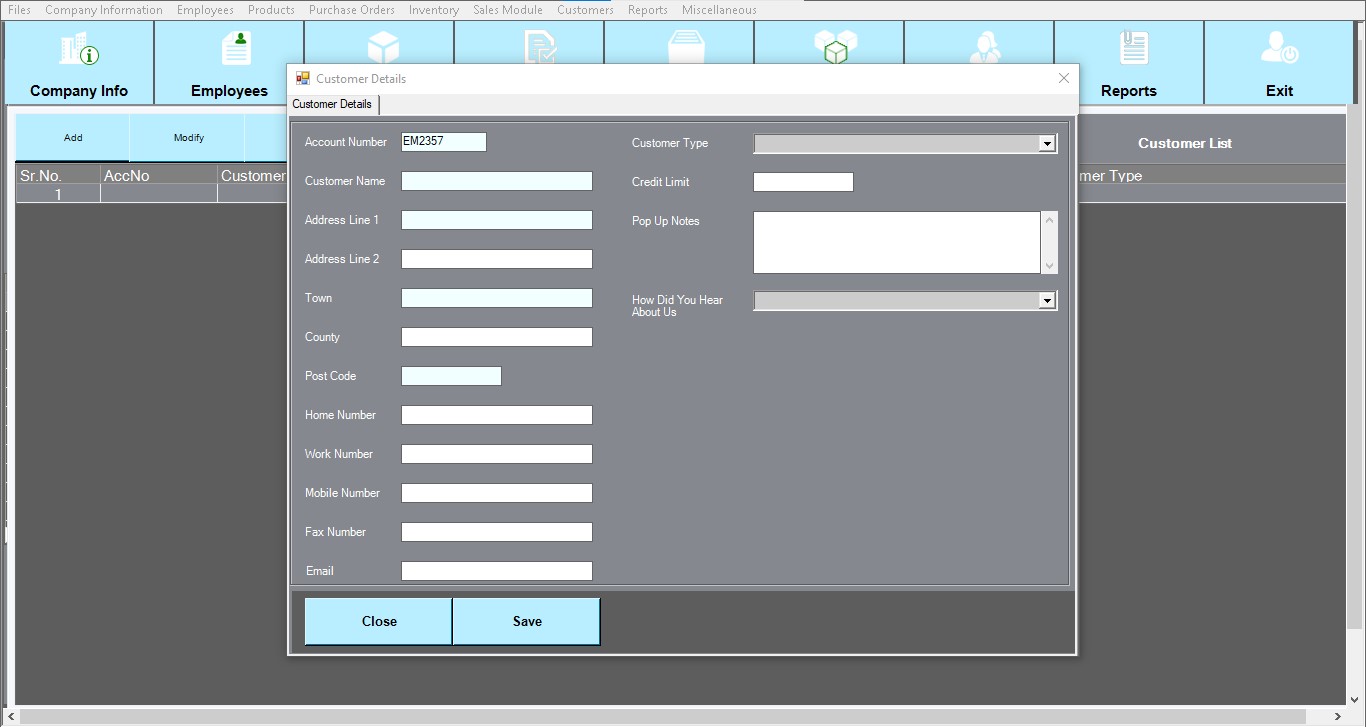Click the Modify customer button
The height and width of the screenshot is (727, 1366).
coord(188,138)
